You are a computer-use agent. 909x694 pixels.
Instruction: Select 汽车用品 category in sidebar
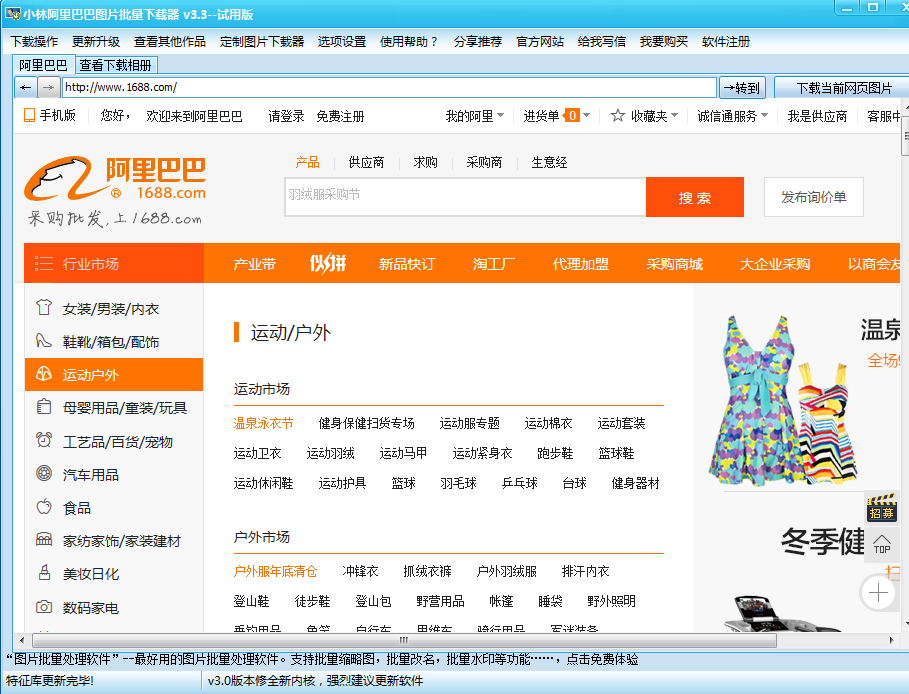coord(90,475)
